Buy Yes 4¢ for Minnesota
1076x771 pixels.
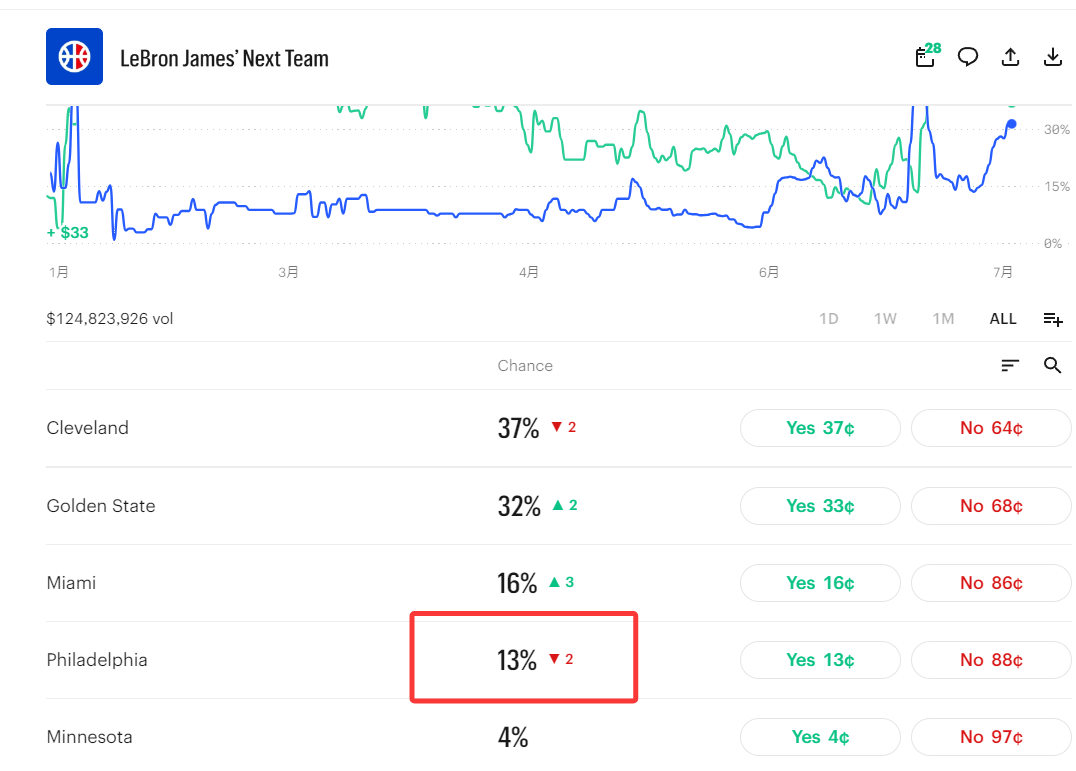click(820, 737)
